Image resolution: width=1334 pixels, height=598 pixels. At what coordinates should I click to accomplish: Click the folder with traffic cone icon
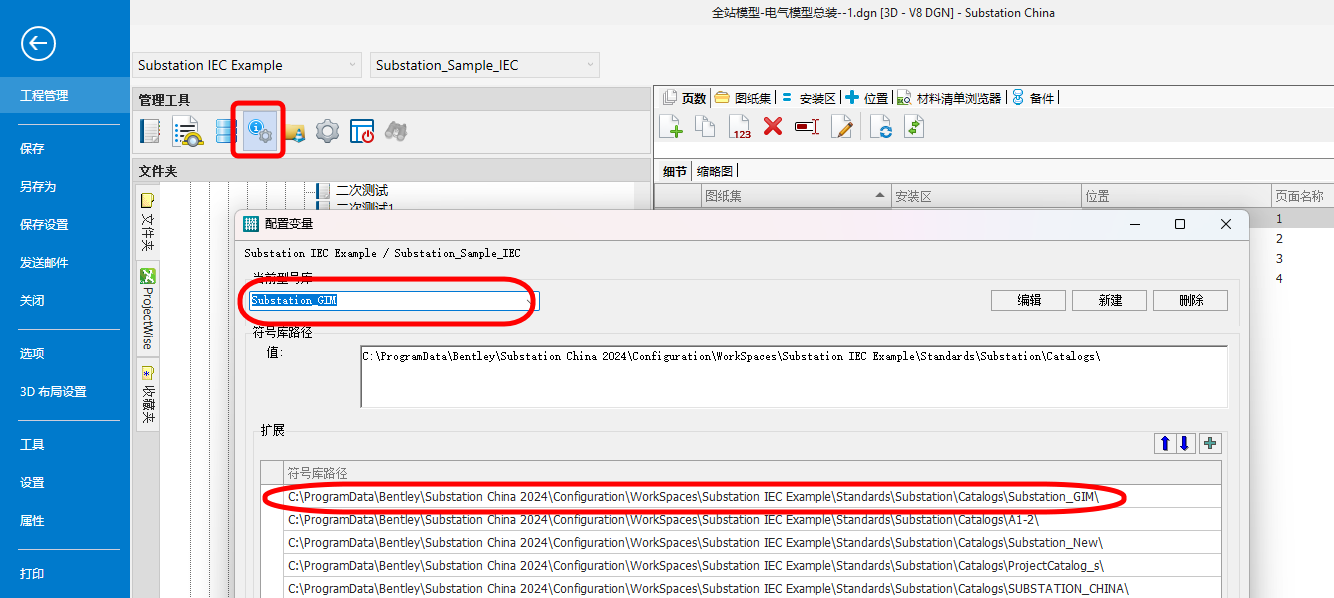(x=295, y=132)
